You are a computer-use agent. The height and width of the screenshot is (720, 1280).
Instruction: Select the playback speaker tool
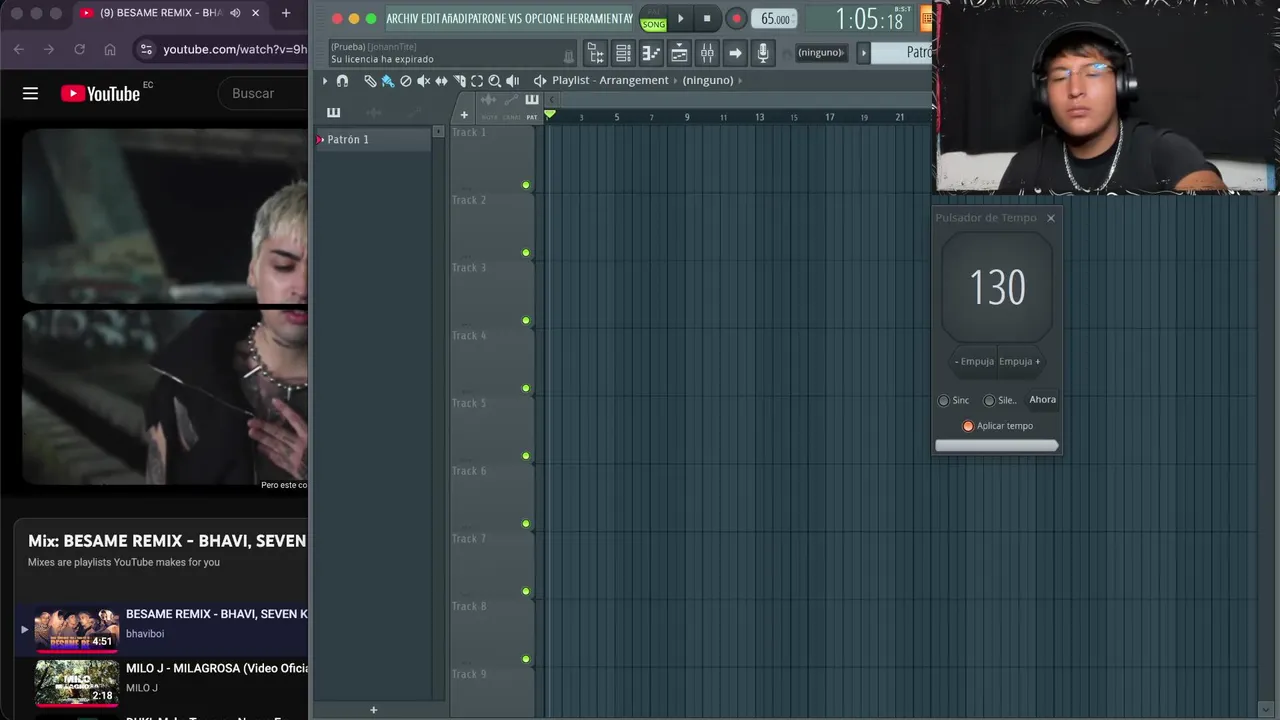(512, 81)
